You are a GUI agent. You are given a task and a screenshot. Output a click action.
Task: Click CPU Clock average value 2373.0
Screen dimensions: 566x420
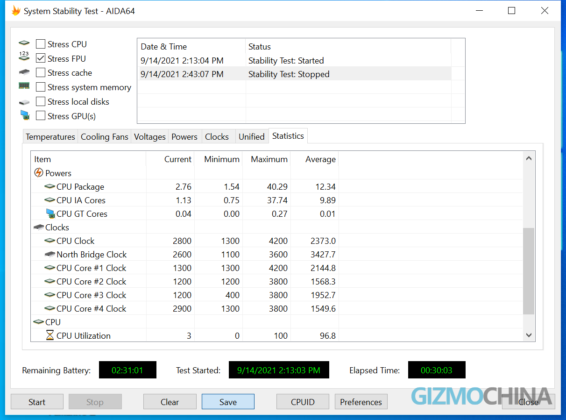click(323, 241)
